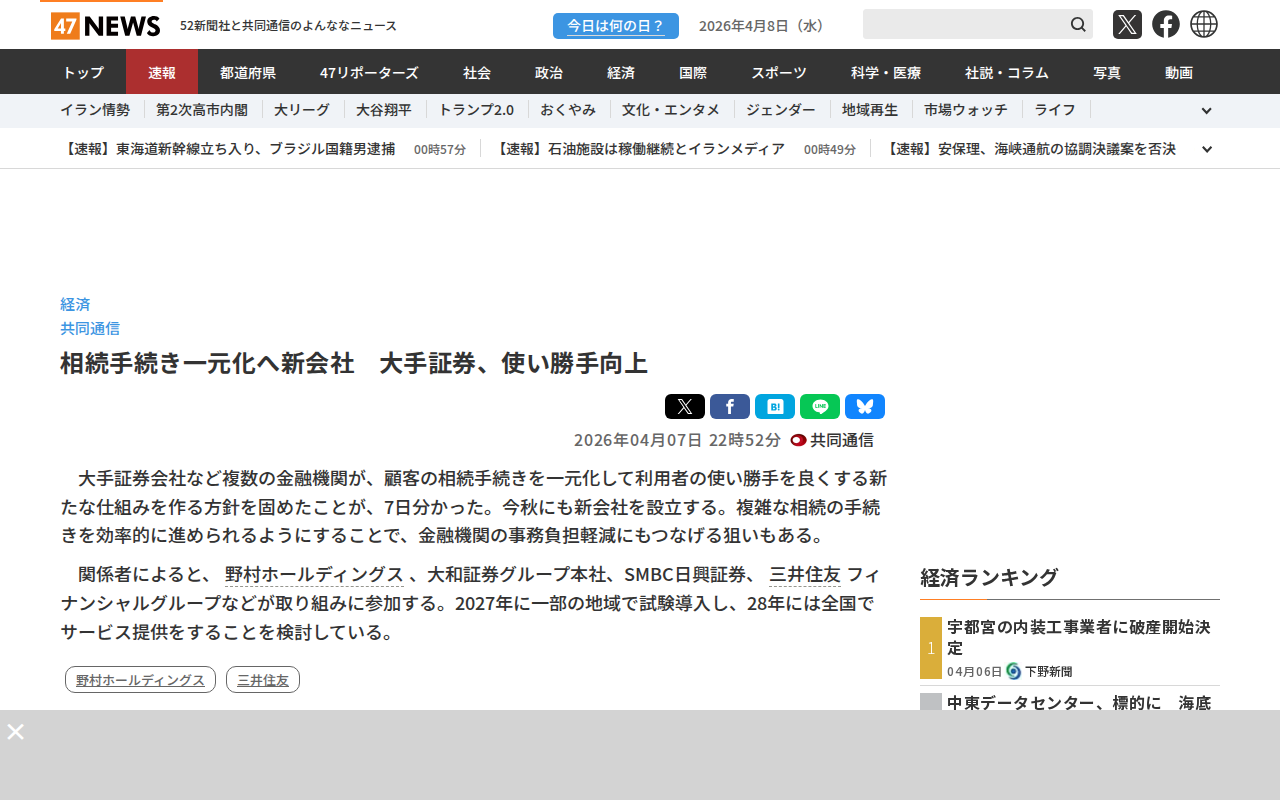Open the 動画 nav tab

[x=1179, y=72]
